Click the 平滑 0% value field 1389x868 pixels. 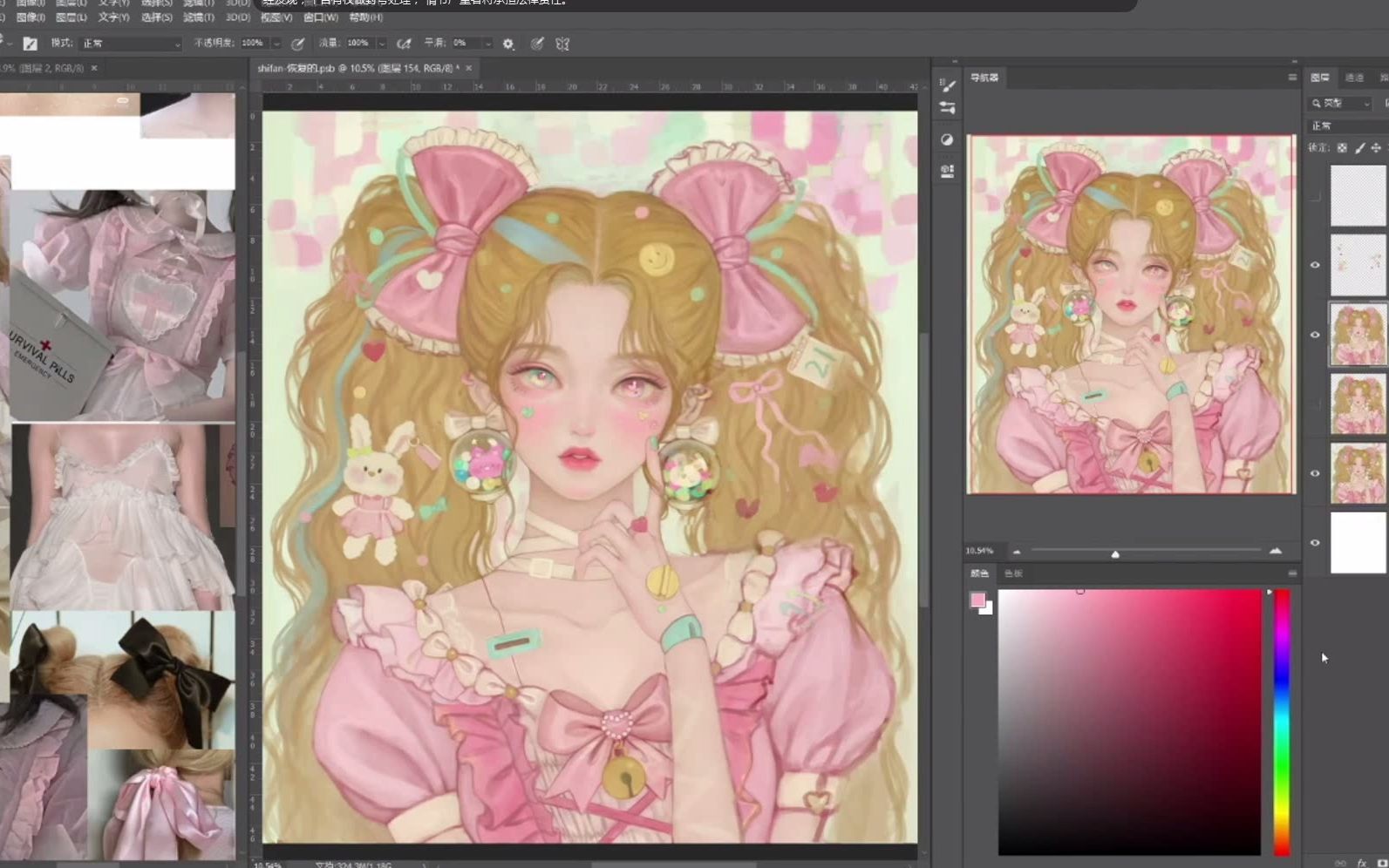pyautogui.click(x=465, y=44)
